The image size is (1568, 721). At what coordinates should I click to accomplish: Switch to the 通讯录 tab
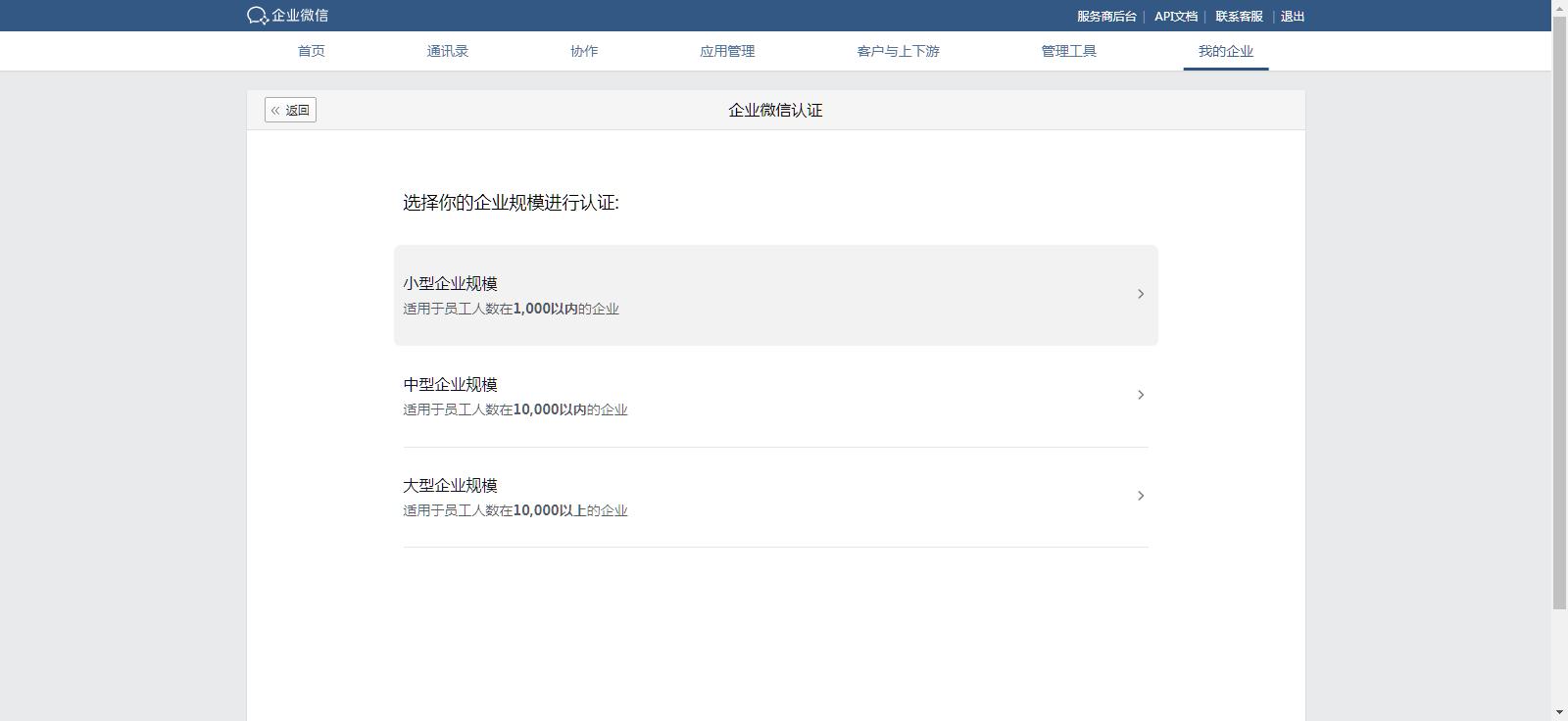pos(448,51)
